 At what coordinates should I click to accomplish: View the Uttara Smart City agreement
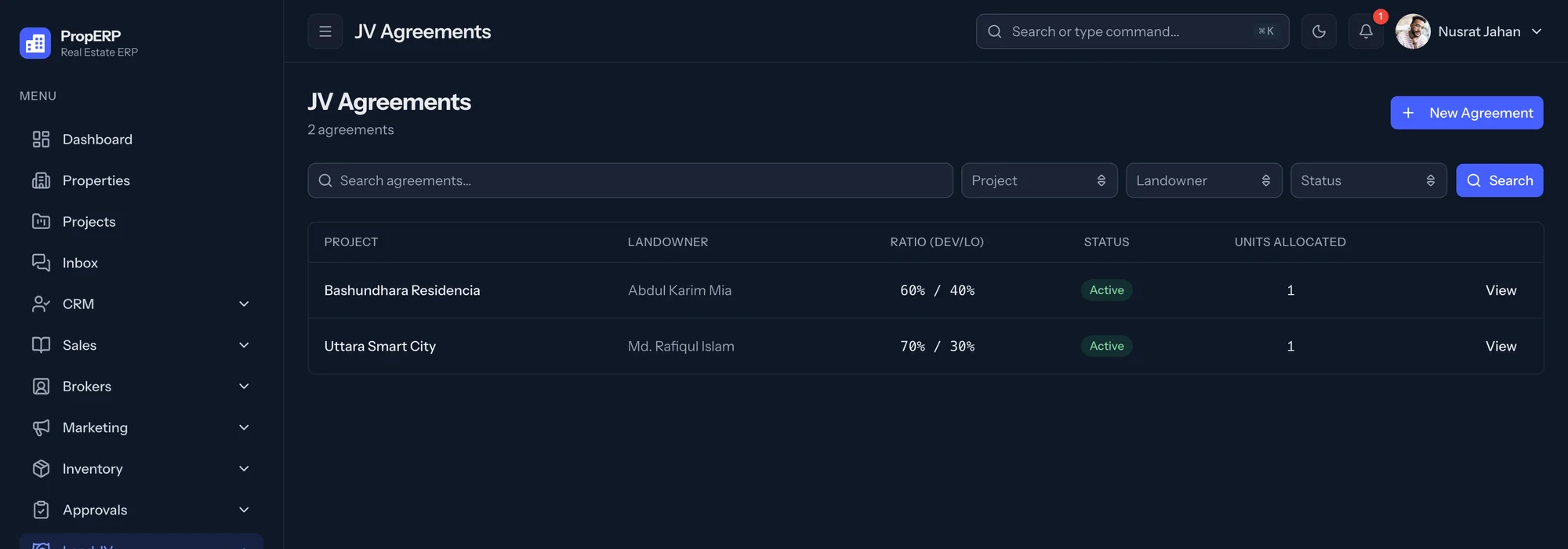pos(1501,346)
